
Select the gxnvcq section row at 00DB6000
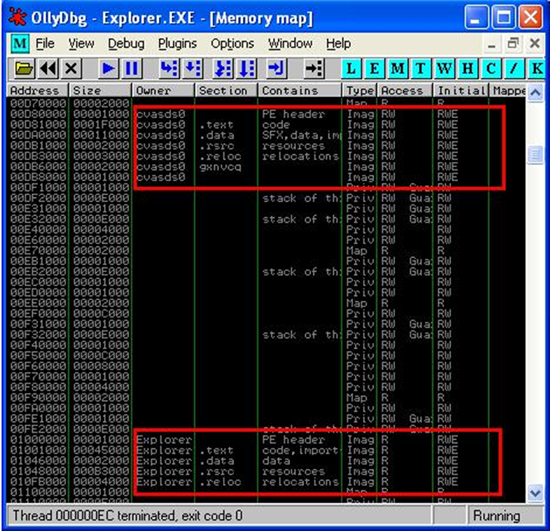266,167
